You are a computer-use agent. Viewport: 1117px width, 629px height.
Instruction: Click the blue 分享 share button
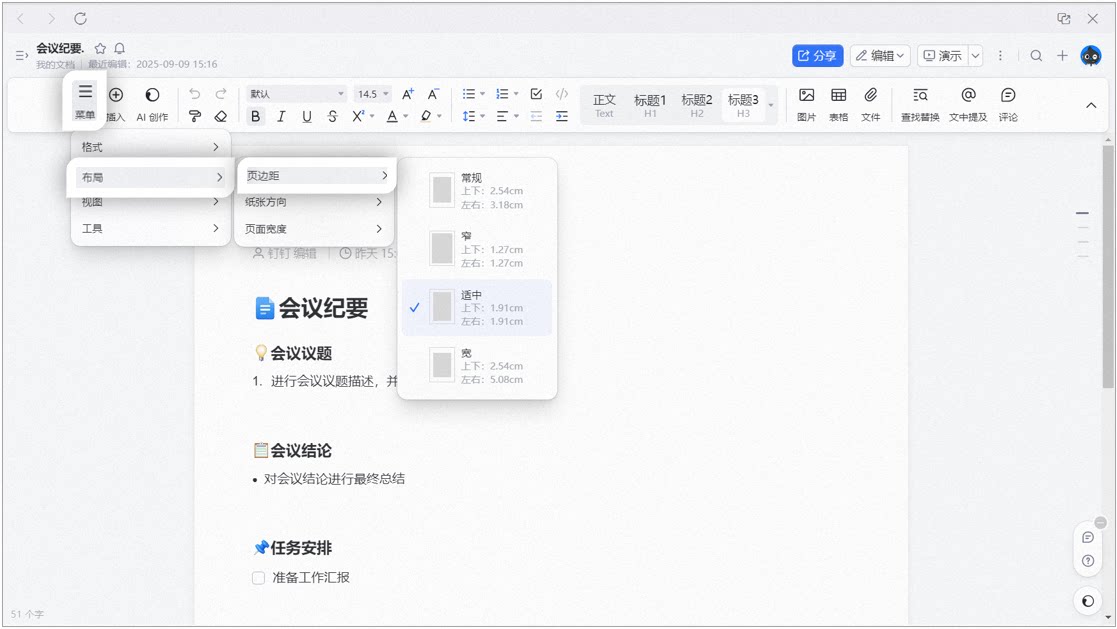point(817,56)
